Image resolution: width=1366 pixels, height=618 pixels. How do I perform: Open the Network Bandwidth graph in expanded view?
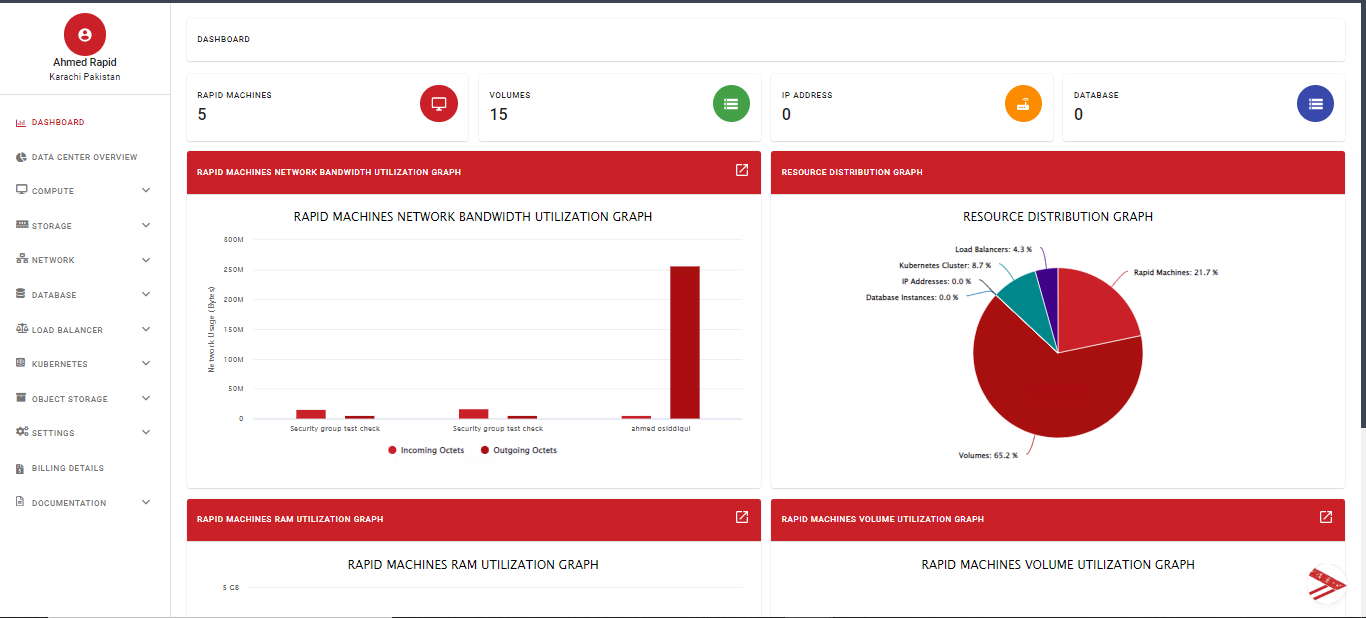coord(741,170)
